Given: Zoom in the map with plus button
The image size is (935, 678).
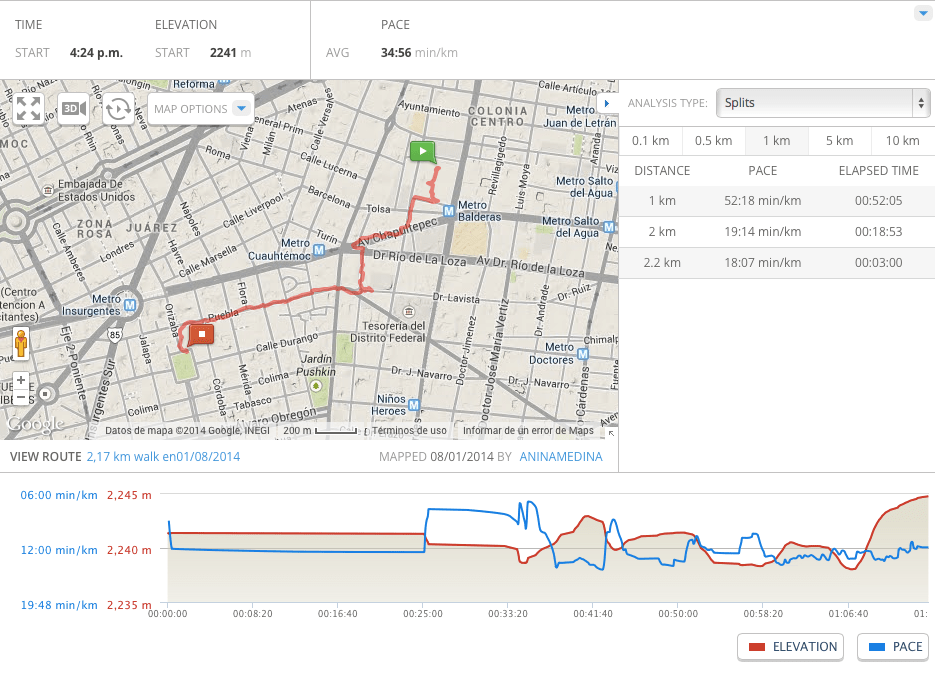Looking at the screenshot, I should (21, 380).
